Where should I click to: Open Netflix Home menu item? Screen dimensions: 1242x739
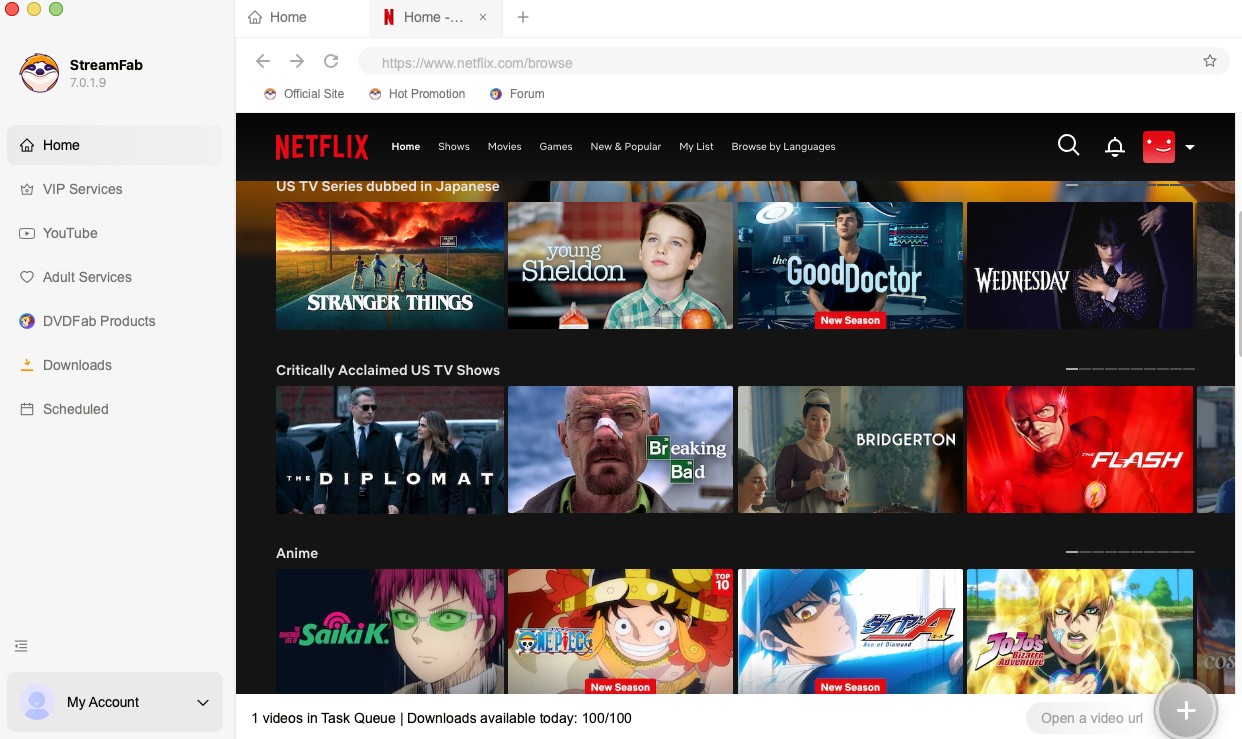pyautogui.click(x=406, y=146)
